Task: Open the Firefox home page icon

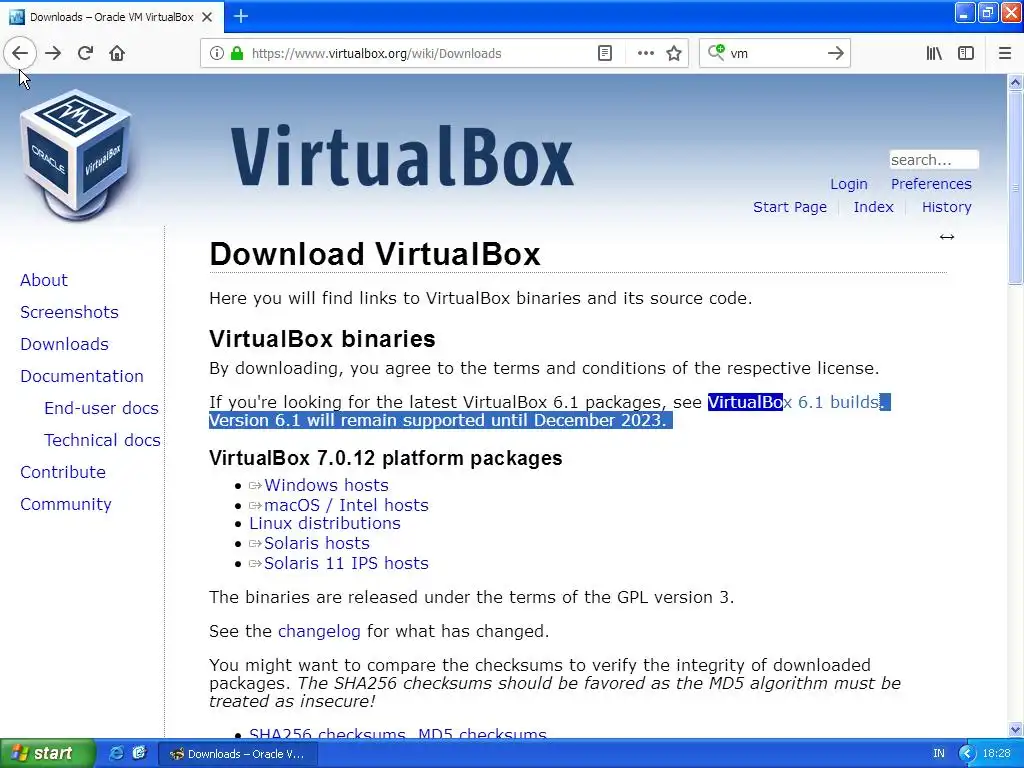Action: click(117, 53)
